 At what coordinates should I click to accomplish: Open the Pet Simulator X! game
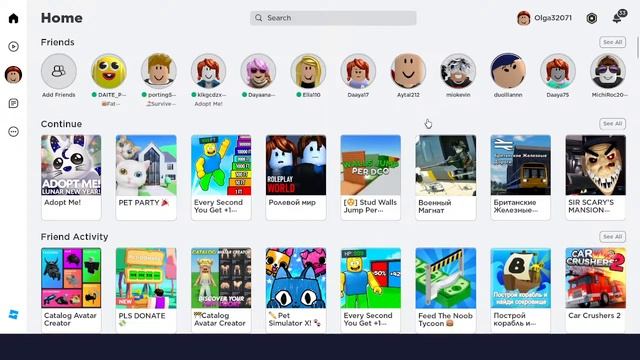[x=296, y=290]
